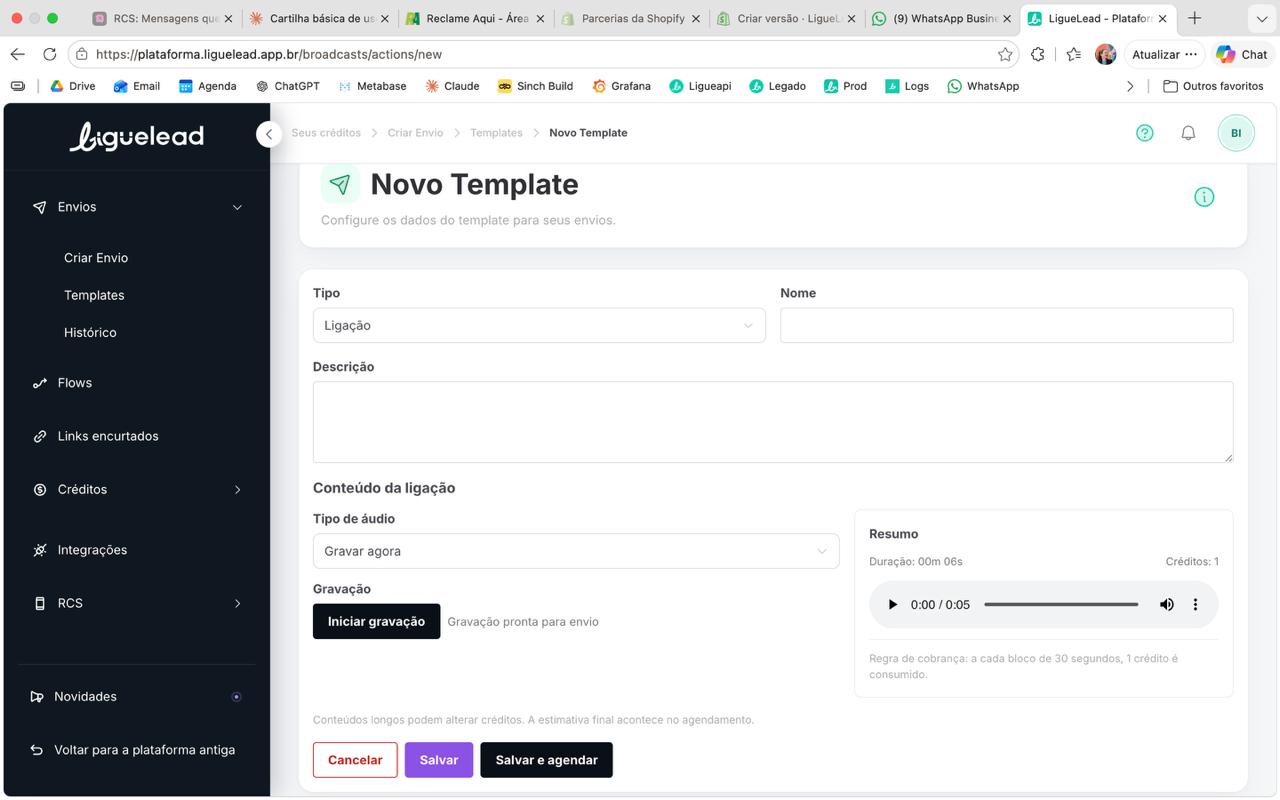
Task: Switch to the Reclame Aqui tab
Action: coord(475,18)
